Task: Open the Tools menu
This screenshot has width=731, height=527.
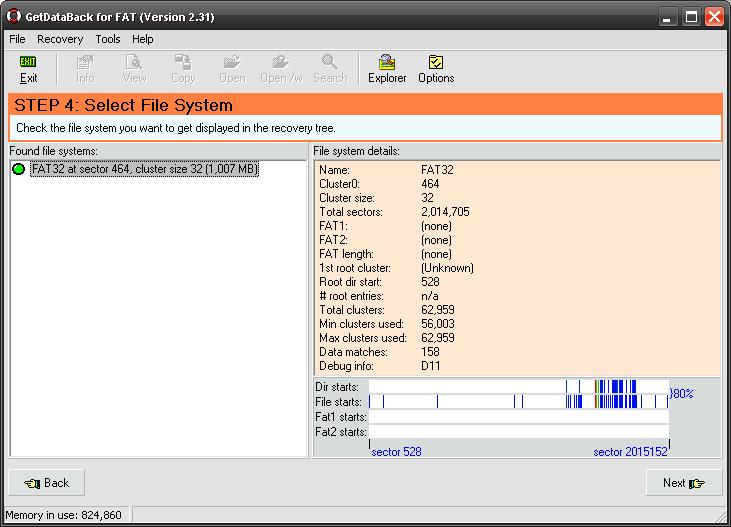Action: [x=108, y=39]
